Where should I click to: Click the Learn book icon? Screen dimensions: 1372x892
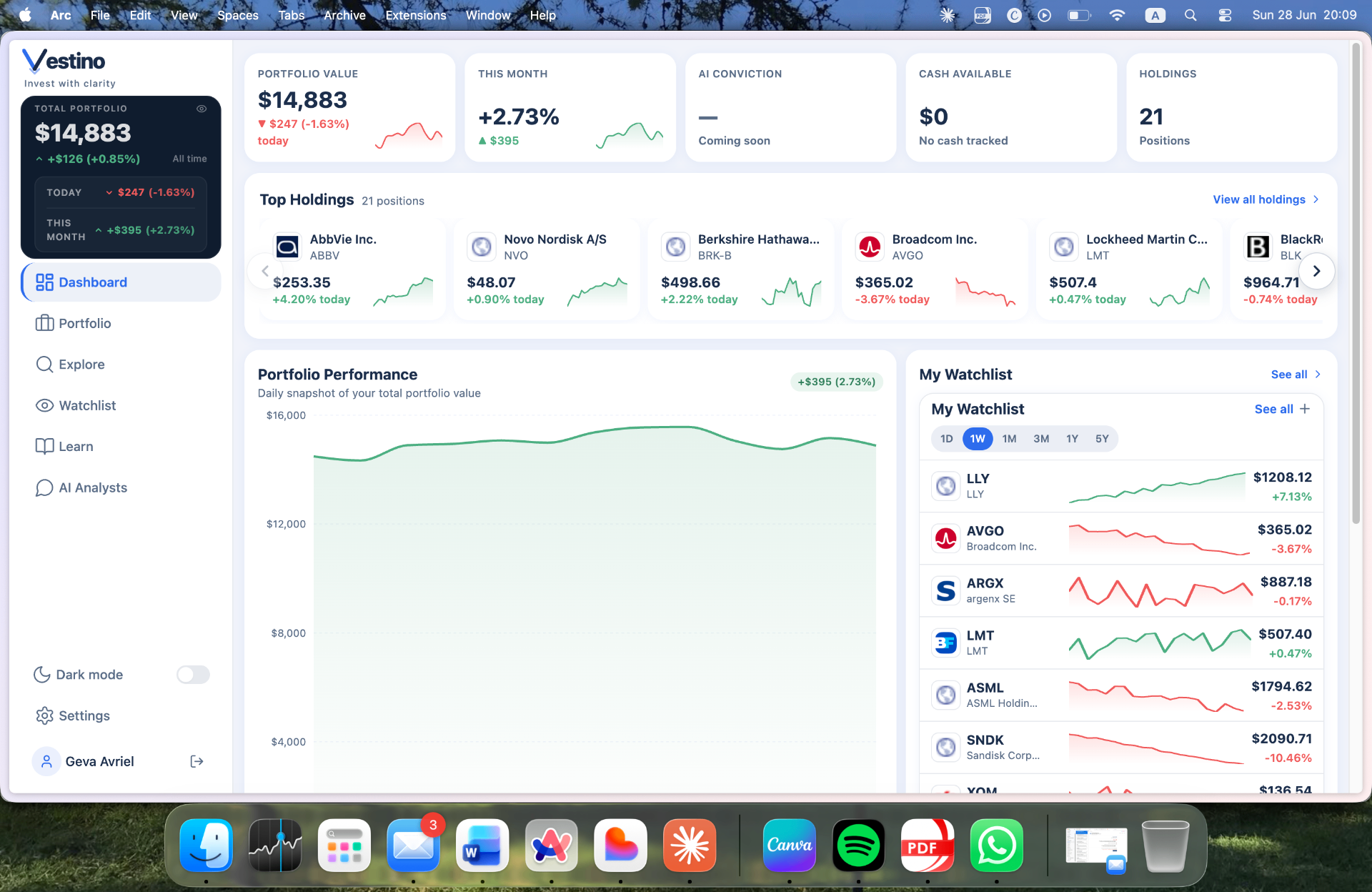point(44,447)
